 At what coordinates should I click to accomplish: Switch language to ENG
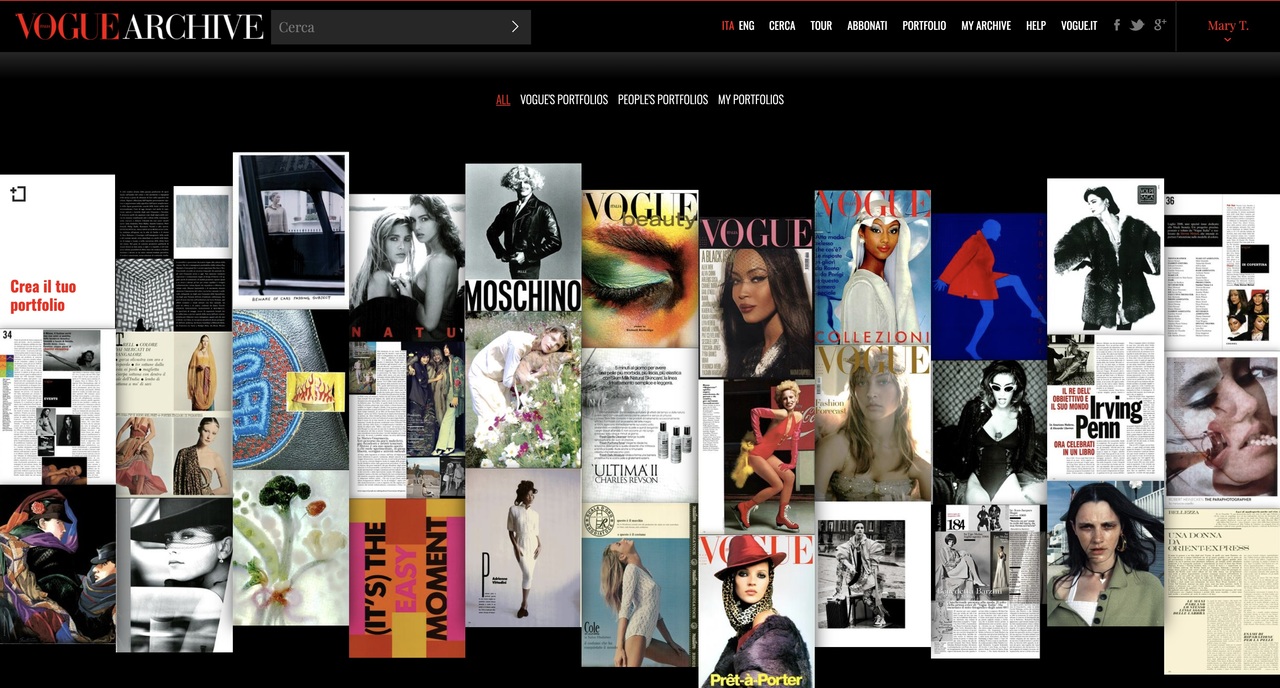coord(746,26)
